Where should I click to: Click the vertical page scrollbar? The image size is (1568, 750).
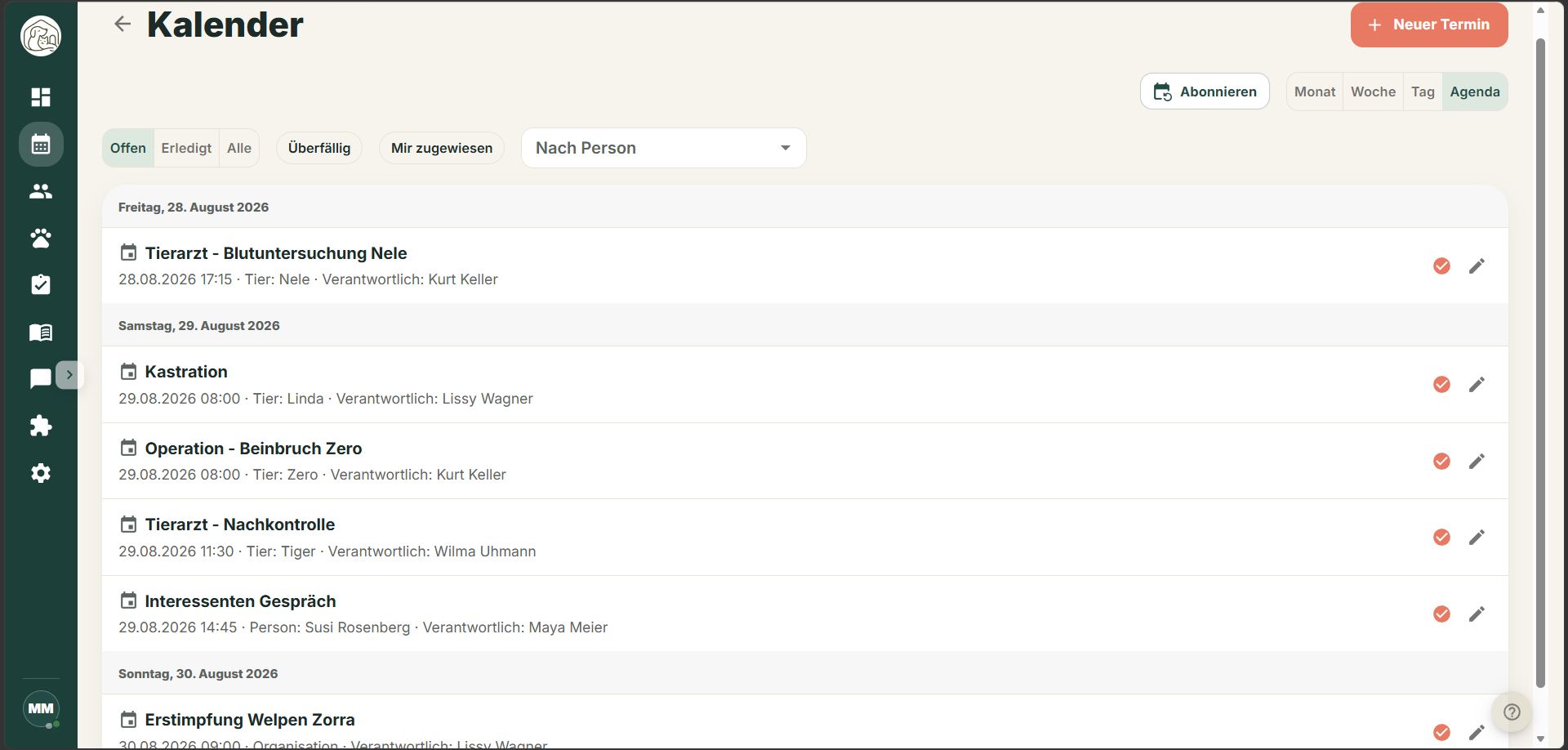[x=1540, y=364]
